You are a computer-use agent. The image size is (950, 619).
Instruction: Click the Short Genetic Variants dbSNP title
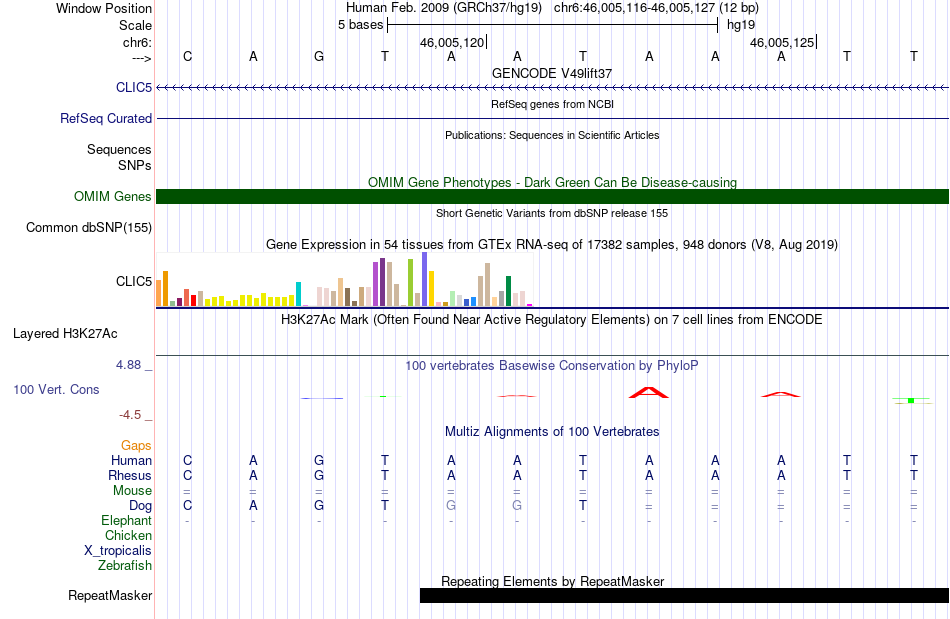point(552,213)
